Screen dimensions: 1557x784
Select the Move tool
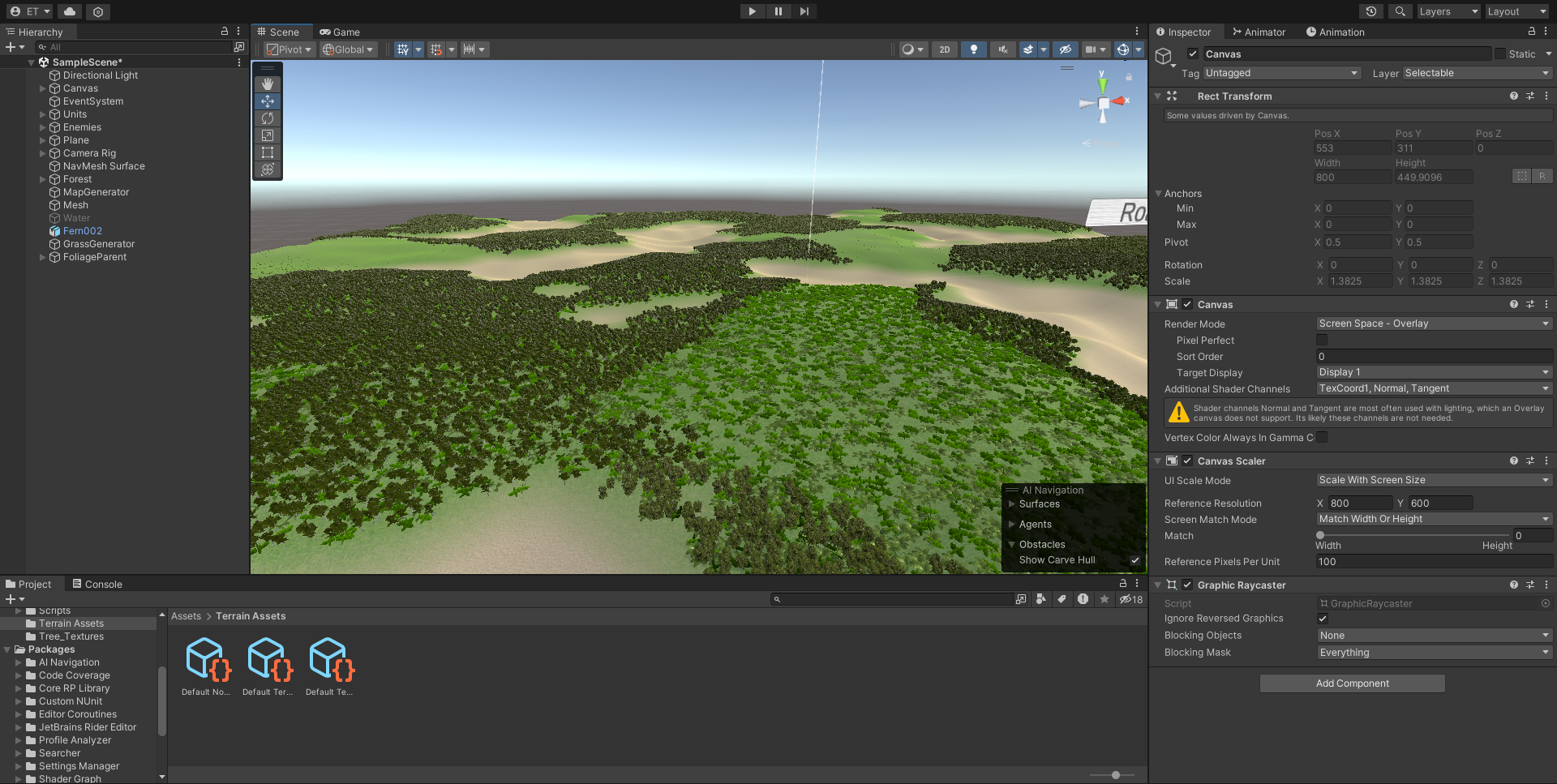(267, 101)
